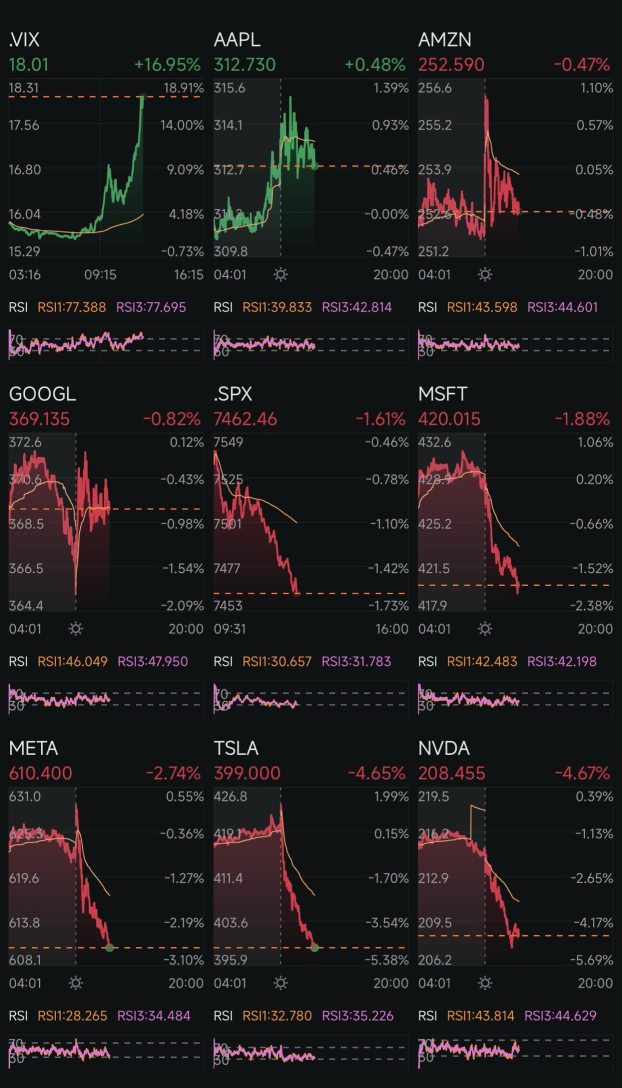Open the NVDA ticker title
Screen dimensions: 622x1088
(x=444, y=749)
